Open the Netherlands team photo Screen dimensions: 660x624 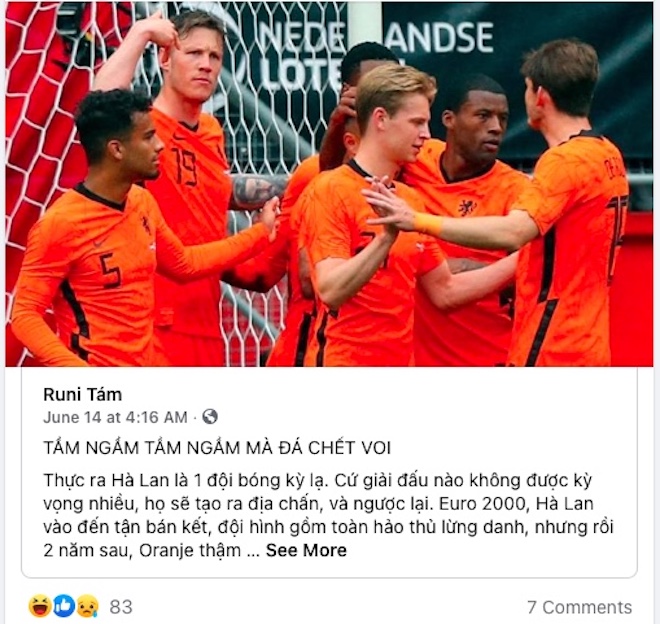coord(329,184)
